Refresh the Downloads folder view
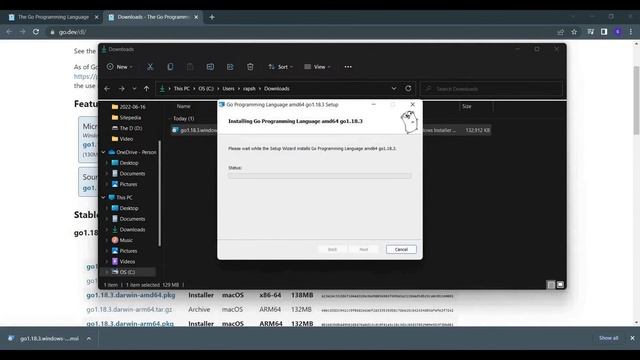Image resolution: width=640 pixels, height=360 pixels. [x=408, y=89]
